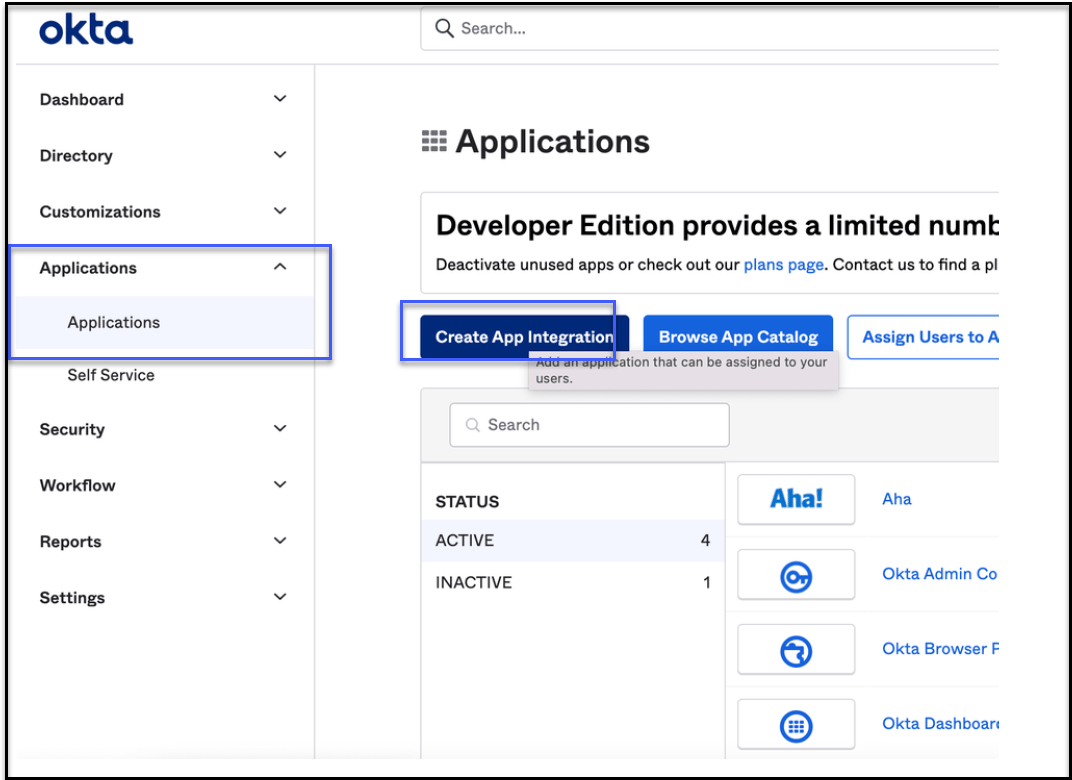1072x780 pixels.
Task: Open the Okta Browser Plugin link
Action: 940,649
